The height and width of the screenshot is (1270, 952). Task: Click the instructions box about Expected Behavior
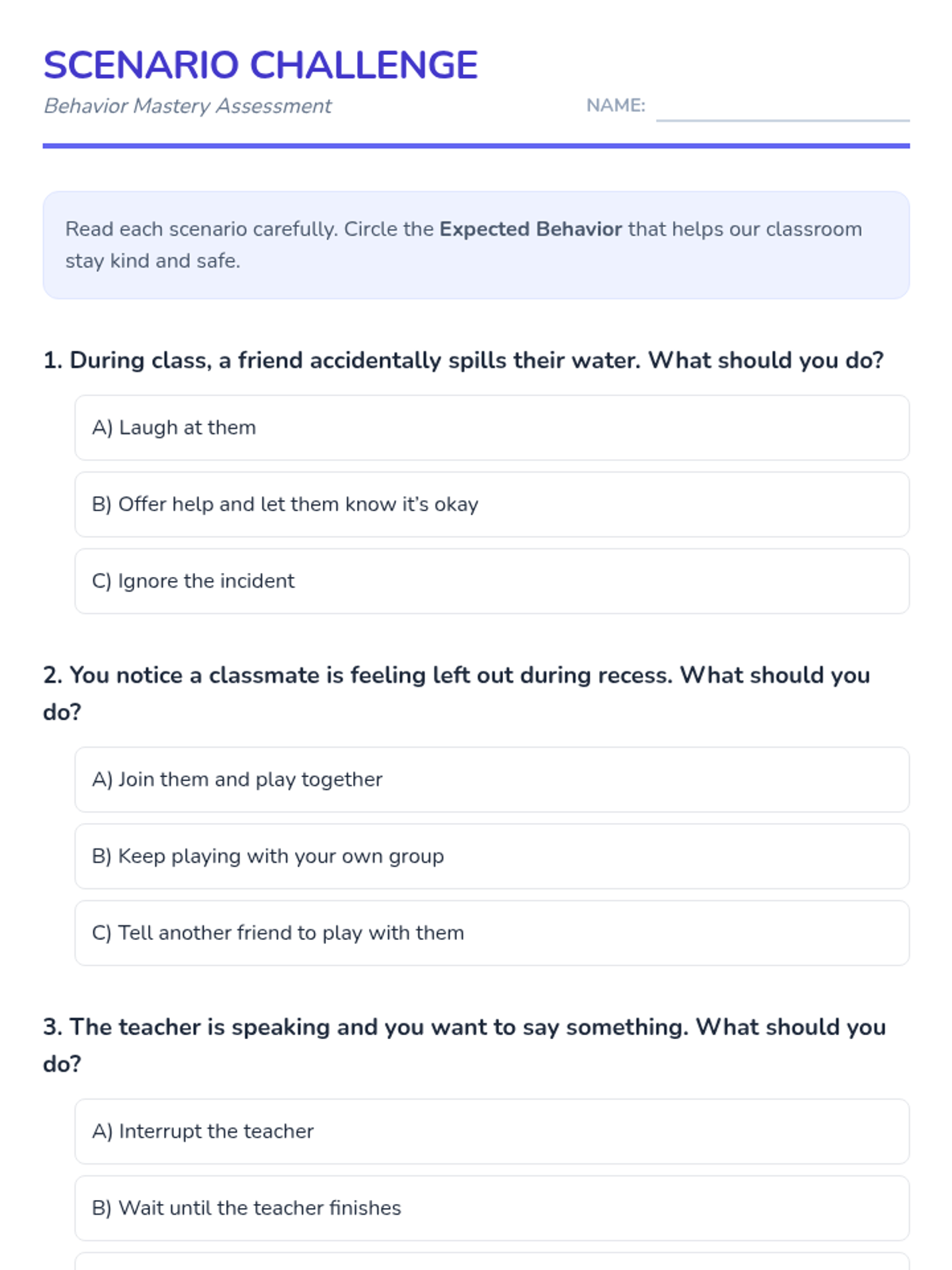(x=476, y=244)
